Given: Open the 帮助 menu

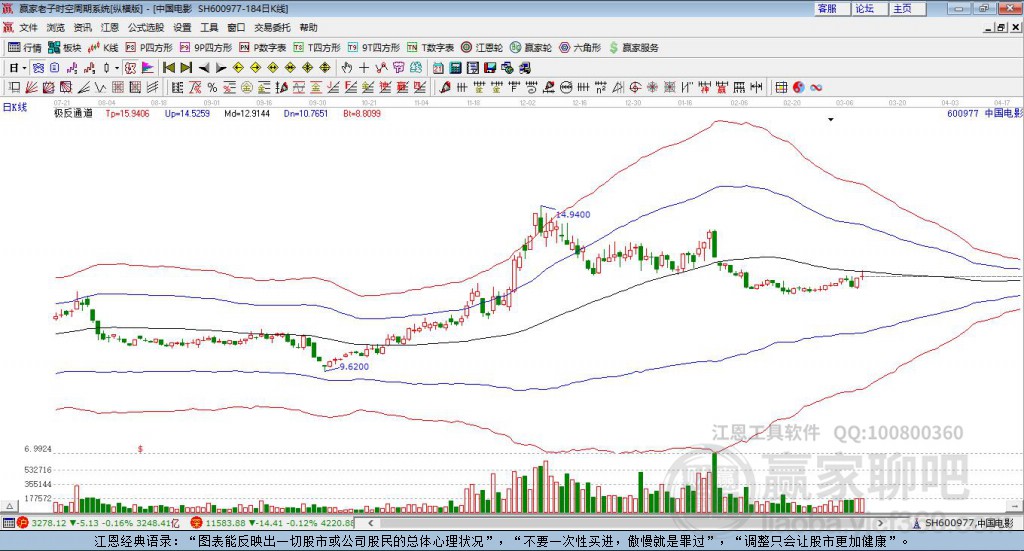Looking at the screenshot, I should click(308, 27).
